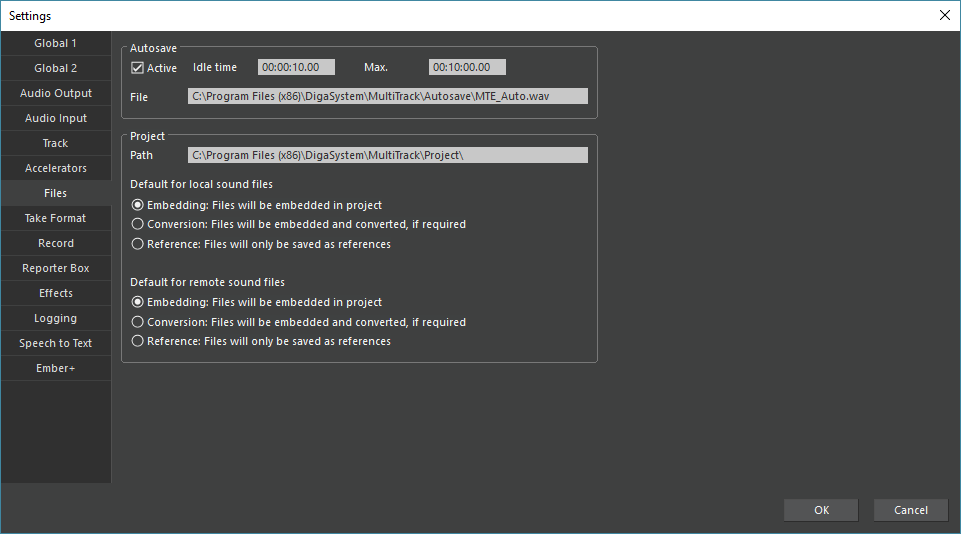Switch to the Audio Output tab

click(55, 93)
